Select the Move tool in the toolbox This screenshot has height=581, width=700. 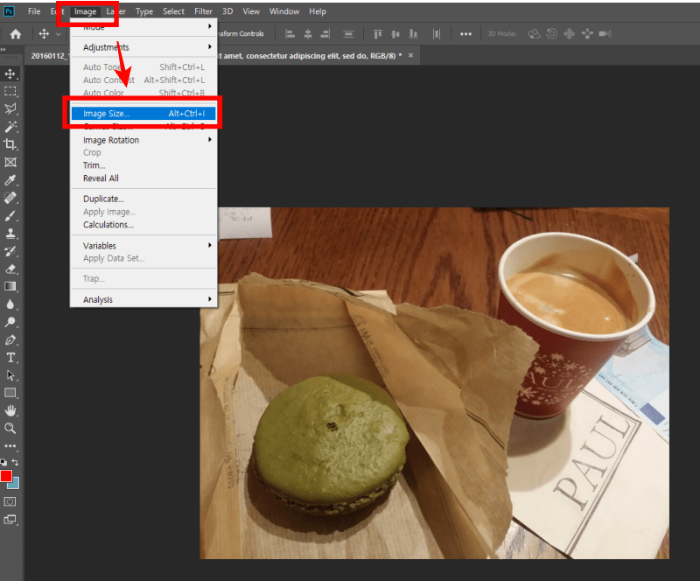coord(10,74)
